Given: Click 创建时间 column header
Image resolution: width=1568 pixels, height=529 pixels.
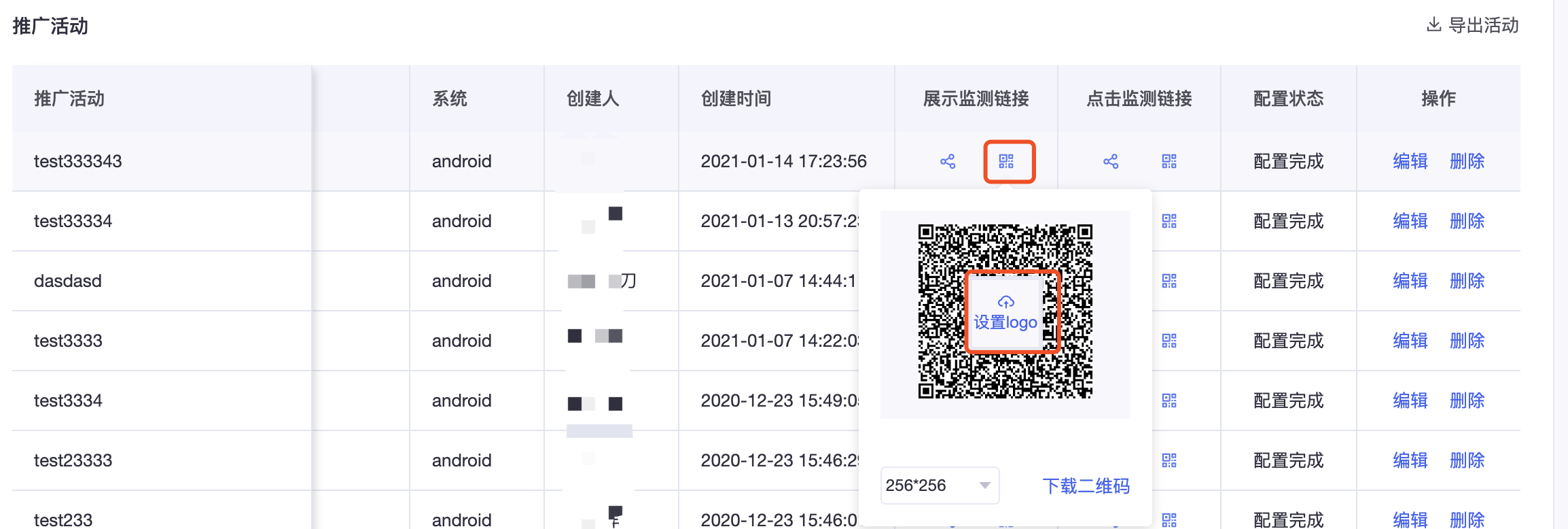Looking at the screenshot, I should tap(736, 99).
